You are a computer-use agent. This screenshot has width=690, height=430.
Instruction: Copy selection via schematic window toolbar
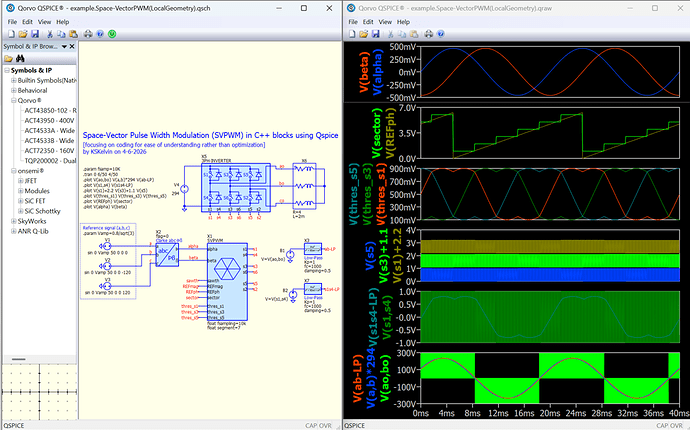[x=61, y=34]
